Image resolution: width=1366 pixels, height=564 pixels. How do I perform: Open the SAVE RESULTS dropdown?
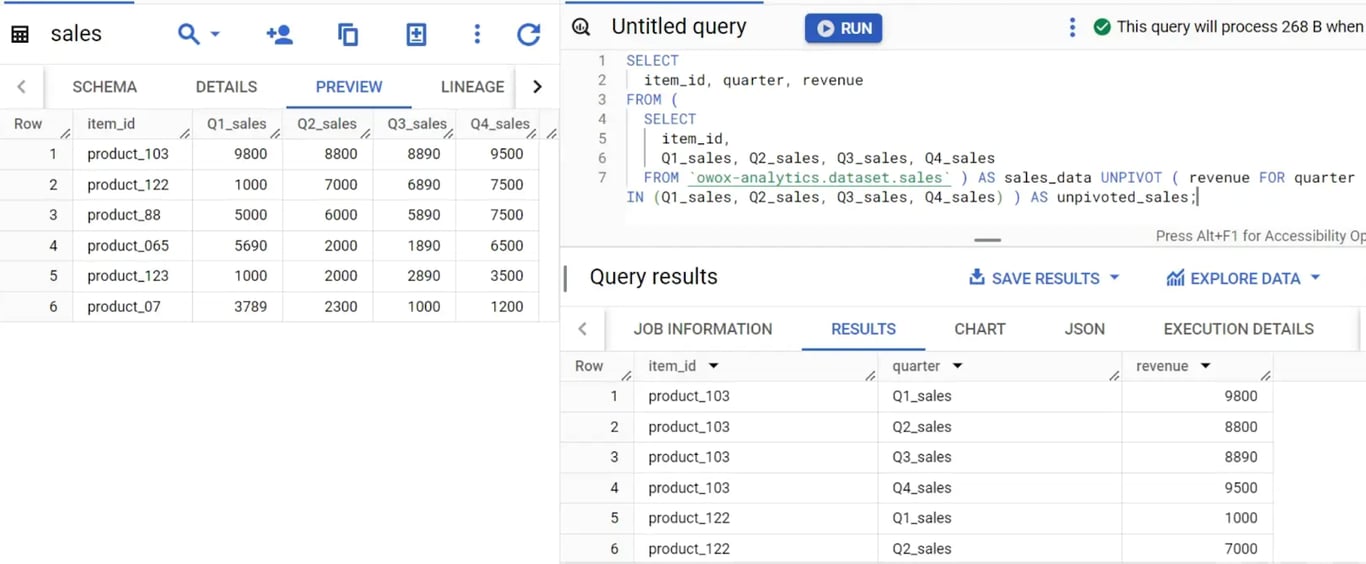click(1044, 278)
